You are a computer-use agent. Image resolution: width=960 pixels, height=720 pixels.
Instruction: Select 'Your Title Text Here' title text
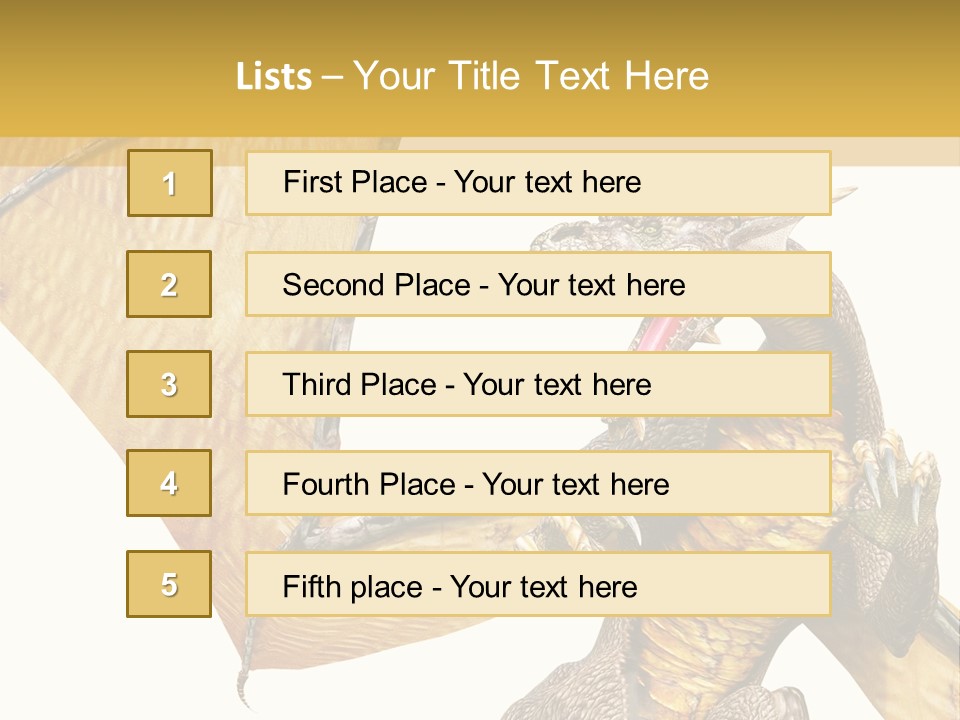click(530, 76)
